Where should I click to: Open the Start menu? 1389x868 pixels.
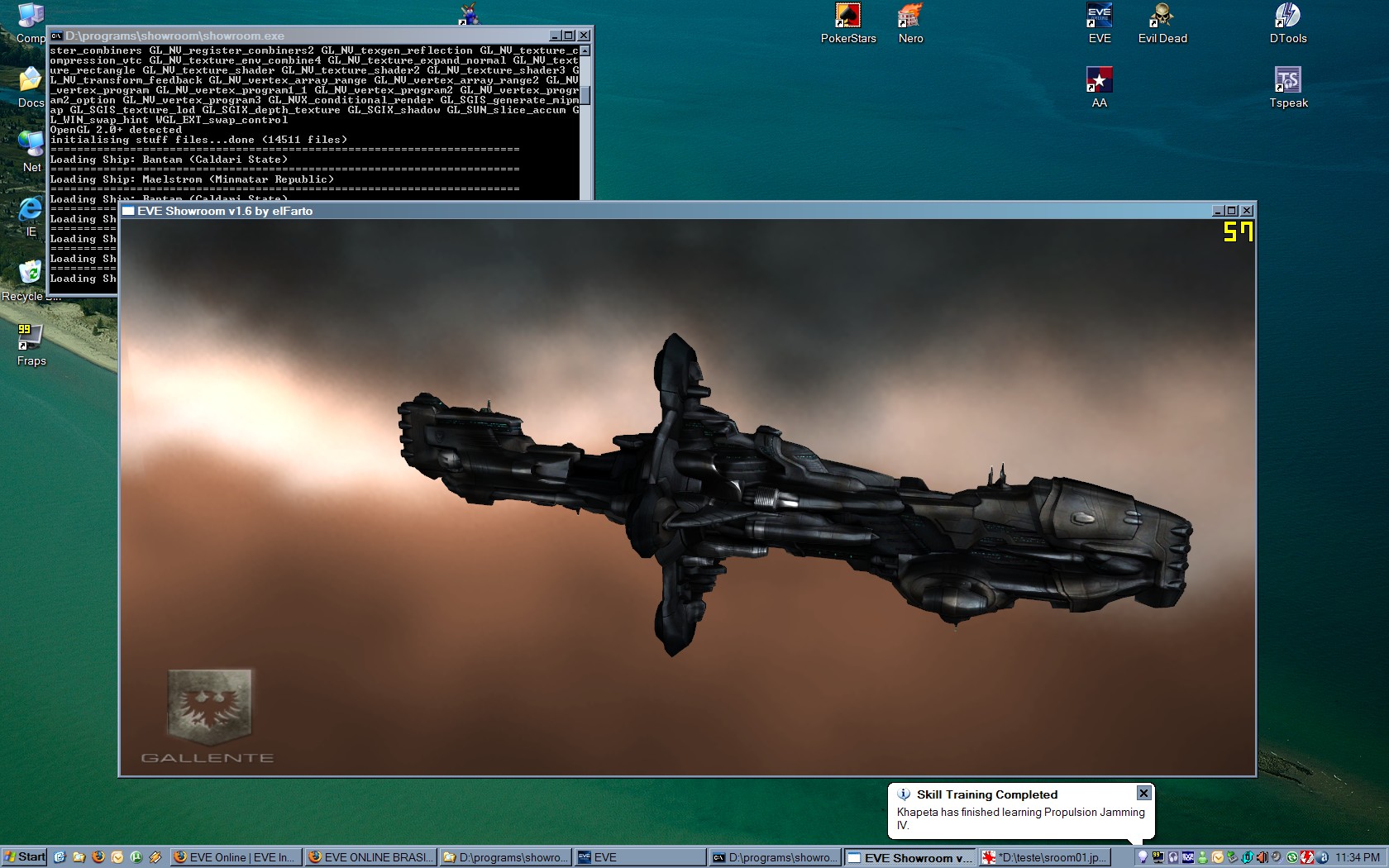pyautogui.click(x=24, y=857)
